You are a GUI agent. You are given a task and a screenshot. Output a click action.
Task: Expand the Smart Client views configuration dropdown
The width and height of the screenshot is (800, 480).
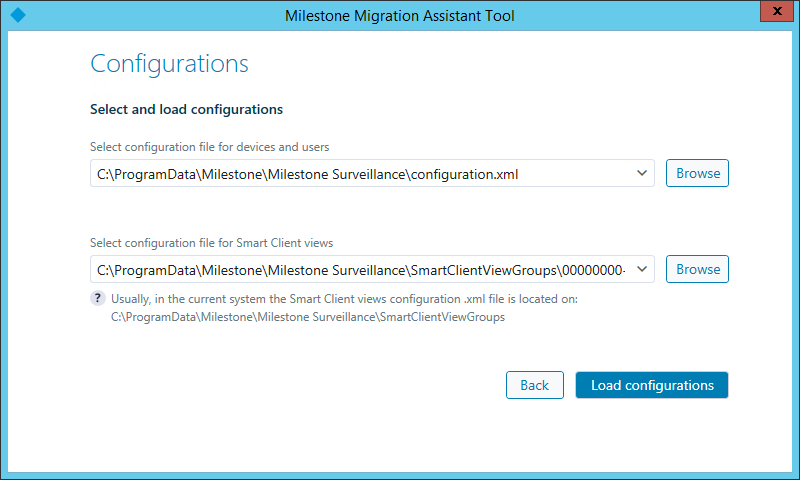tap(642, 269)
